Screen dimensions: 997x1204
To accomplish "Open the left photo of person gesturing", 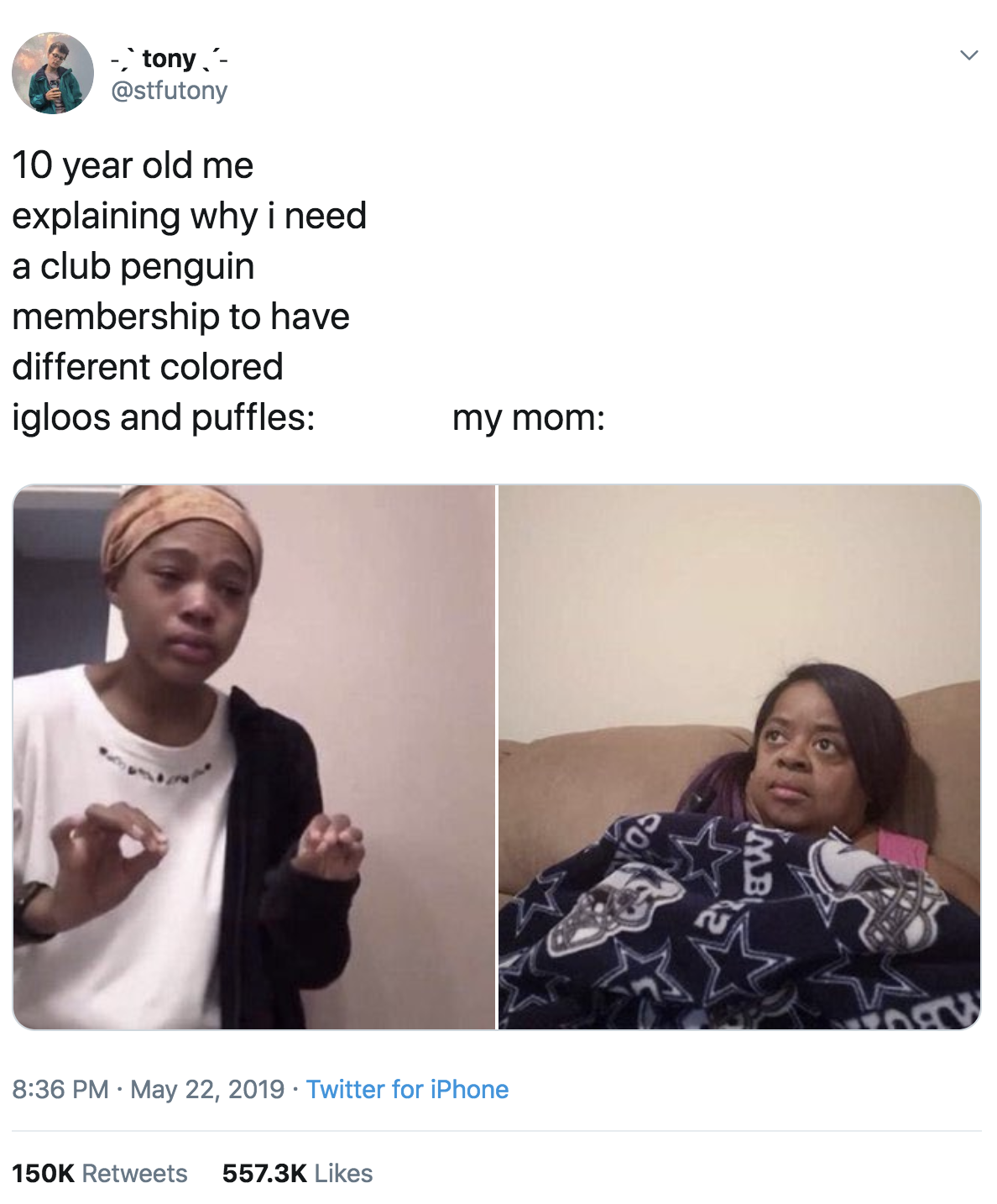I will [254, 756].
